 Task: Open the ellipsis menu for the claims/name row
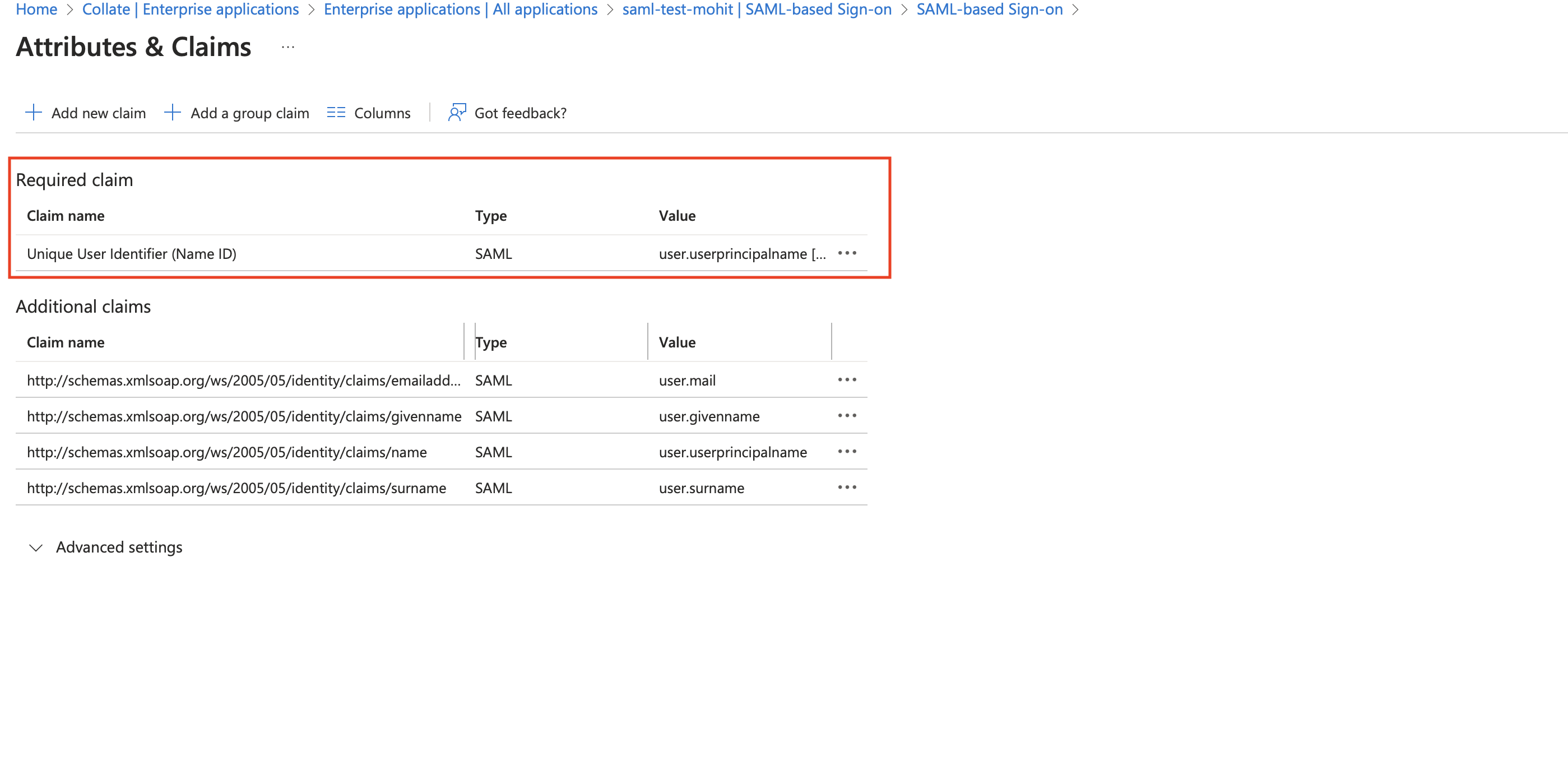(847, 452)
